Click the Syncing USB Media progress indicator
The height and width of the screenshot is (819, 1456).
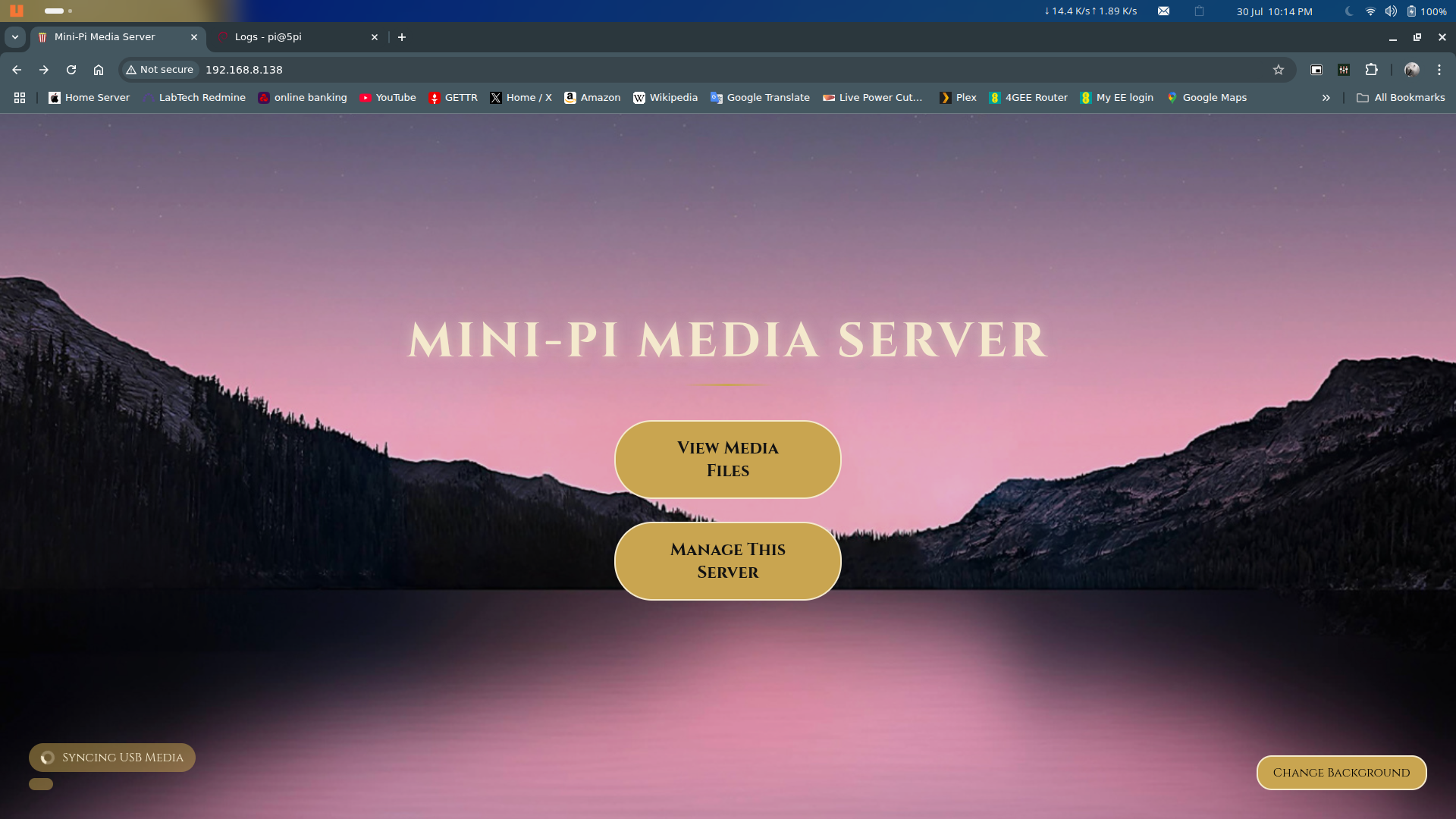tap(111, 757)
